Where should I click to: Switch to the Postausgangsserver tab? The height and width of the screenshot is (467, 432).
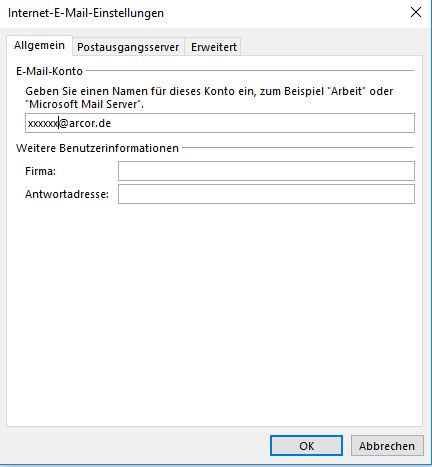tap(128, 47)
